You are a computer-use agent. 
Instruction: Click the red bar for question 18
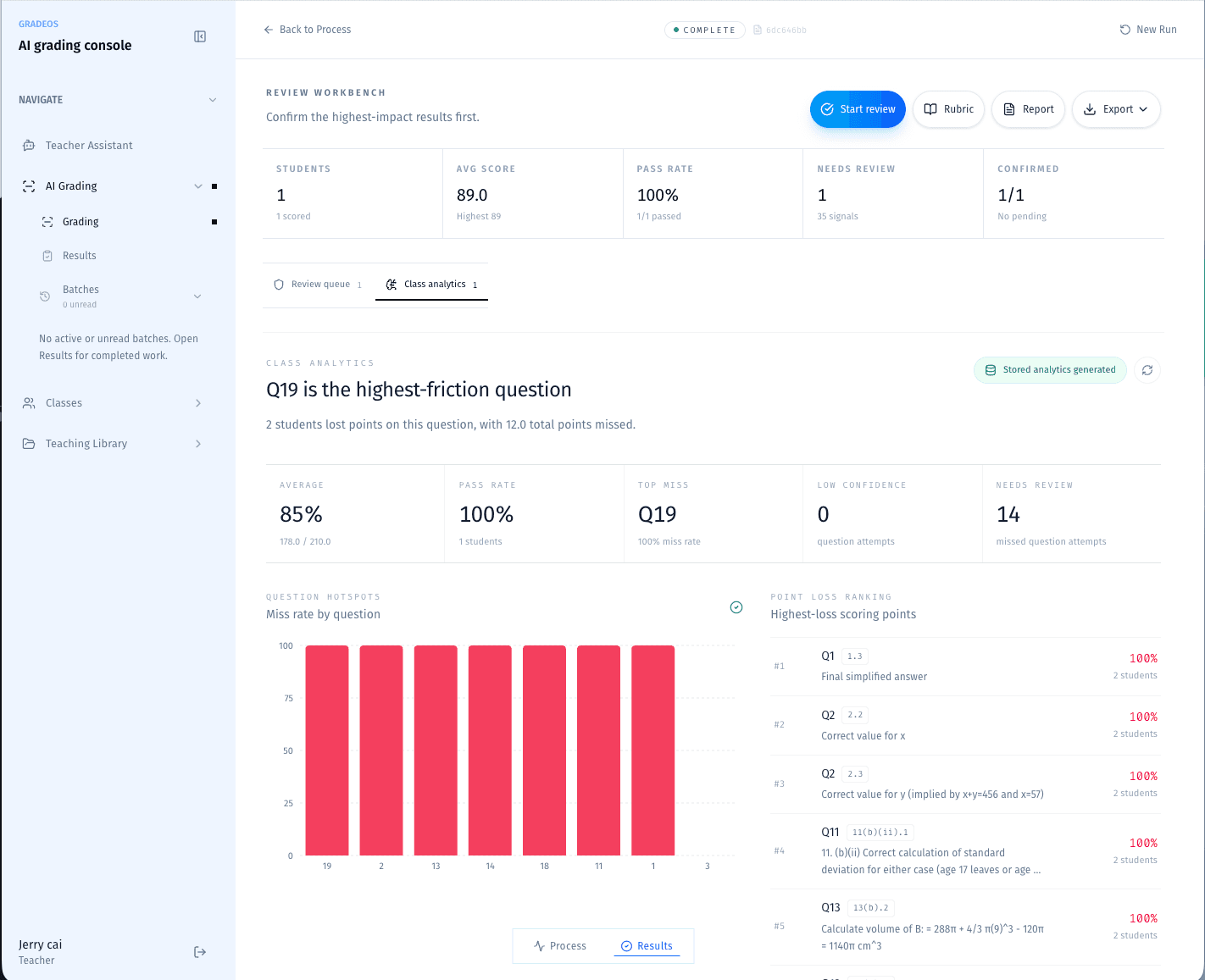click(544, 750)
